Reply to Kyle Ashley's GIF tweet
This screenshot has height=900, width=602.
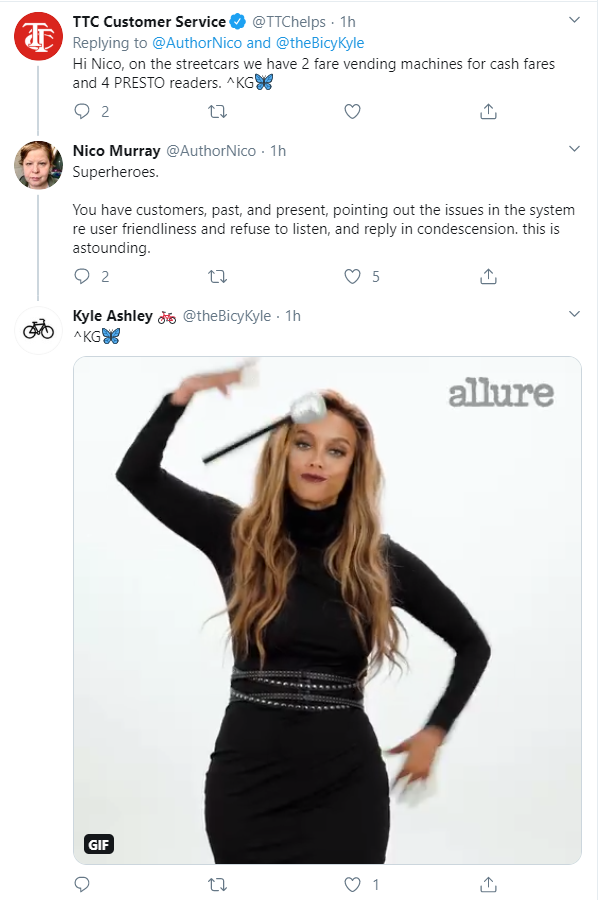(x=82, y=884)
